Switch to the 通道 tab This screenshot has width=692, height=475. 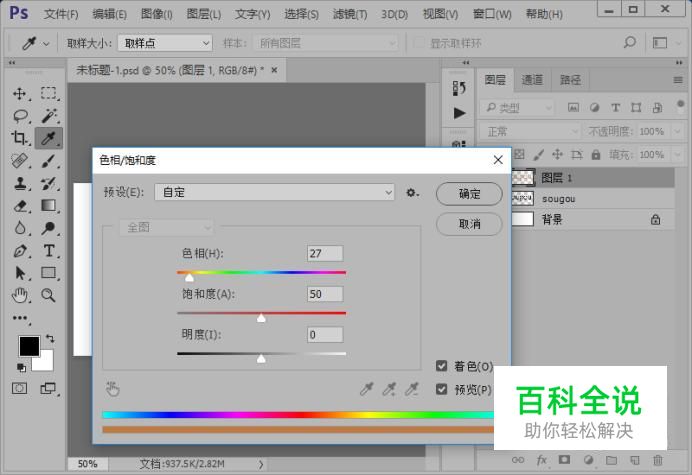[532, 80]
